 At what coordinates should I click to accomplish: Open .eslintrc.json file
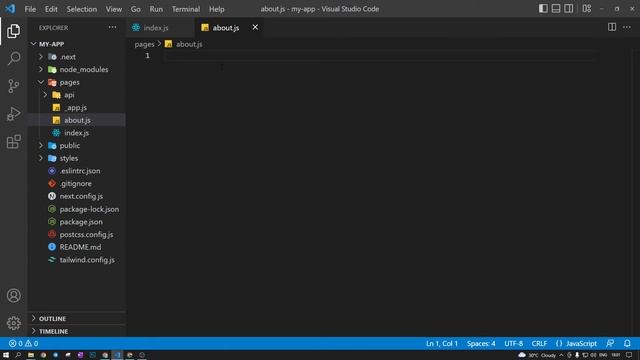[x=77, y=171]
